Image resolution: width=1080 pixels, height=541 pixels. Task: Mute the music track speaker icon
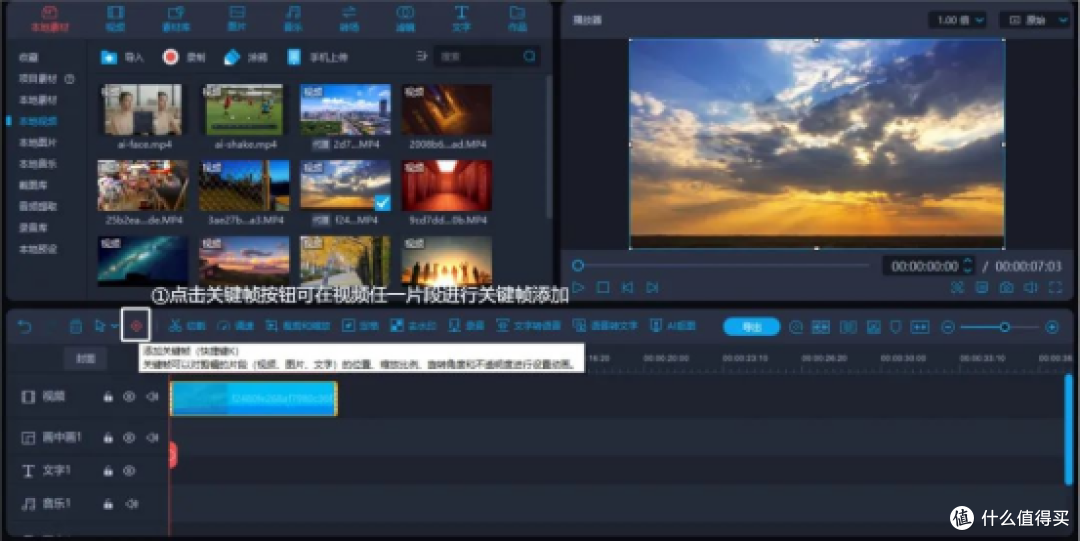pos(132,504)
